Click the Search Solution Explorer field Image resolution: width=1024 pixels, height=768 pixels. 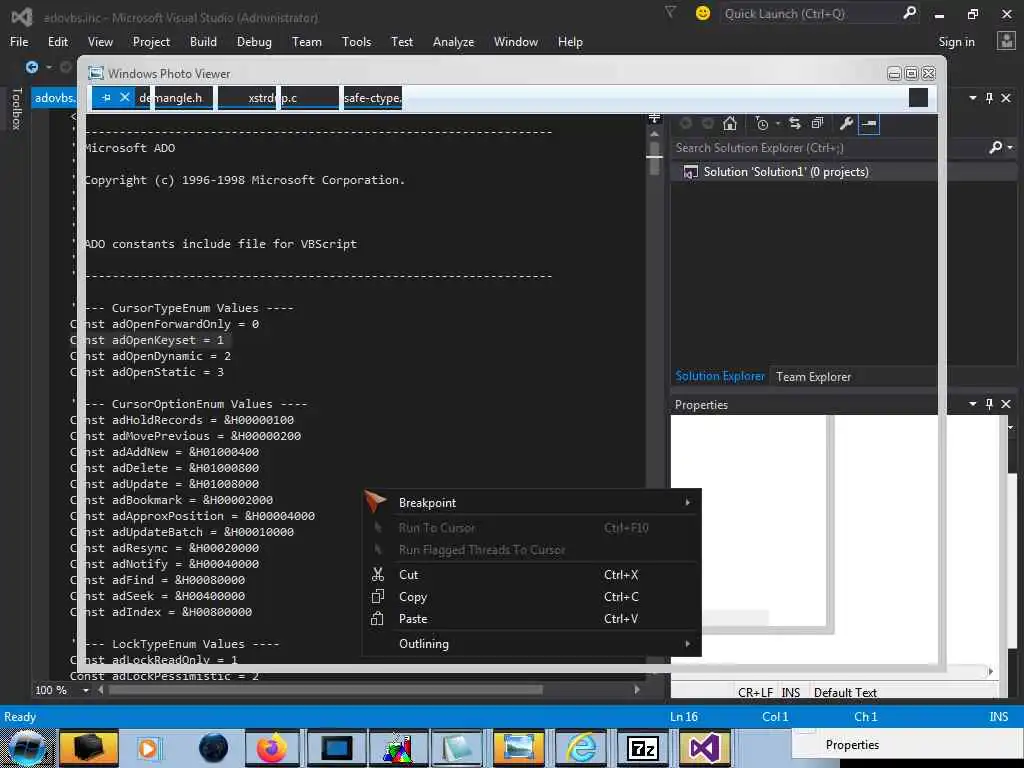coord(829,148)
